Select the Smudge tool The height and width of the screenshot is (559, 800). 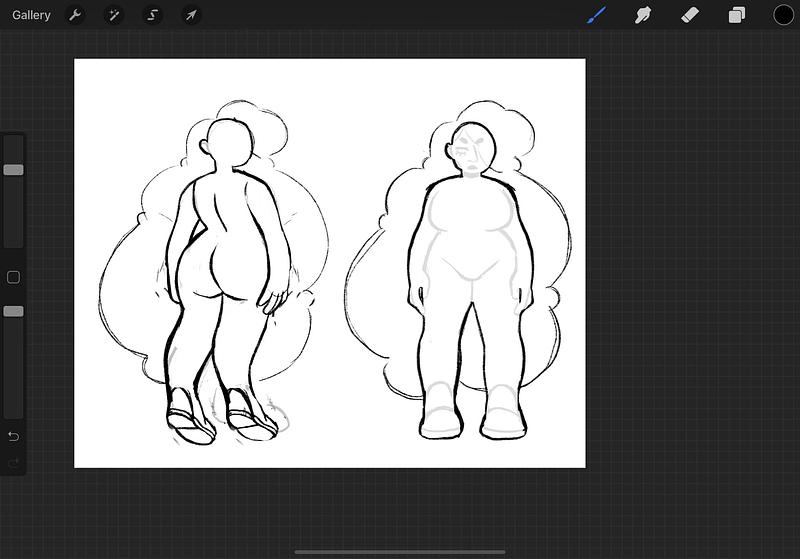click(643, 15)
